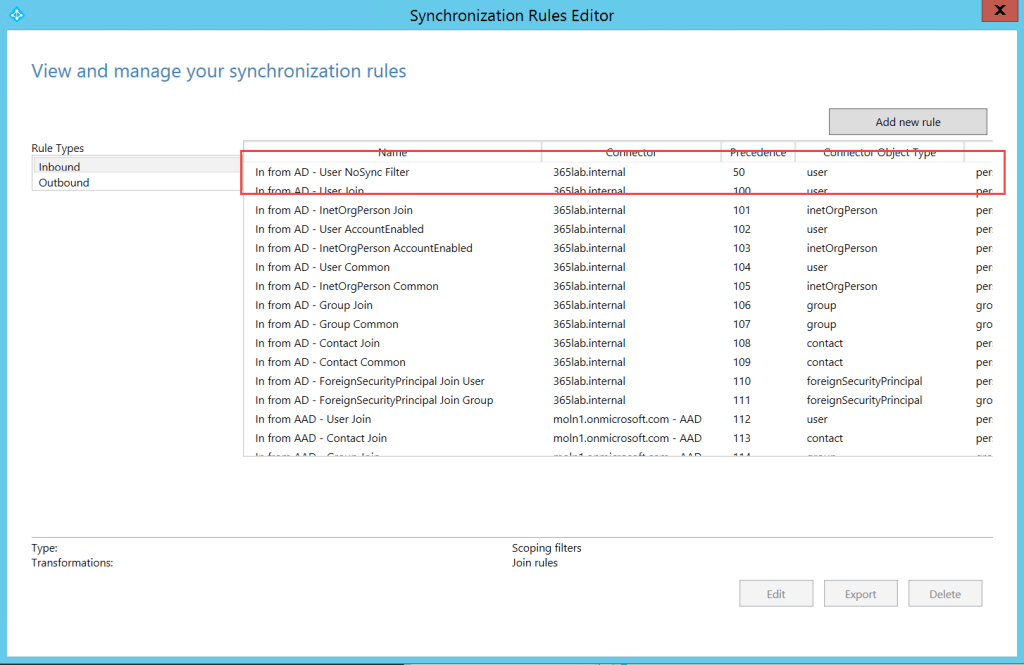Screen dimensions: 1024x665
Task: Click moln1.onmicrosoft.com - AAD connector for precedence 112
Action: tap(627, 419)
